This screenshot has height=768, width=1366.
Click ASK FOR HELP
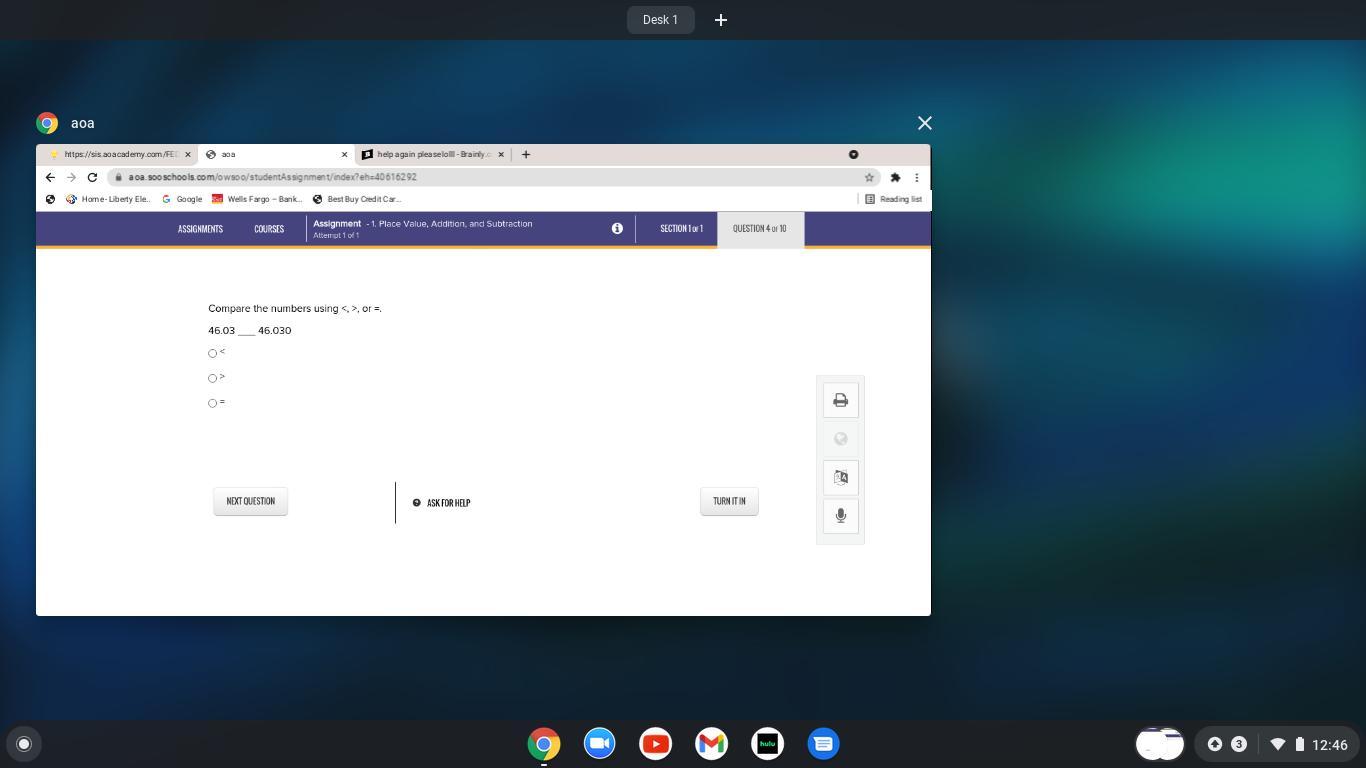pyautogui.click(x=442, y=503)
